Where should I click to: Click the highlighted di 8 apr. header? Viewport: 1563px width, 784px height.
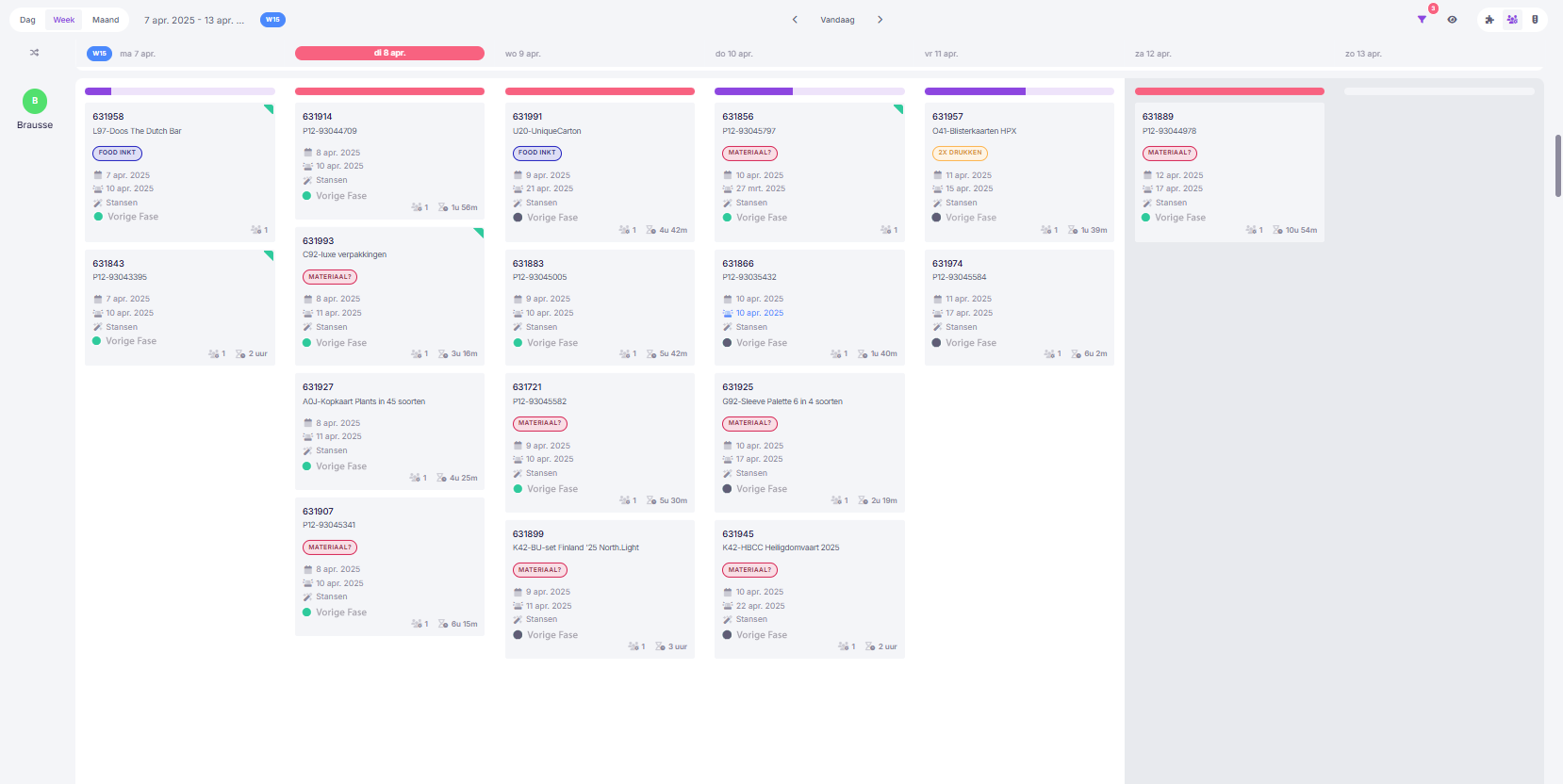point(389,54)
